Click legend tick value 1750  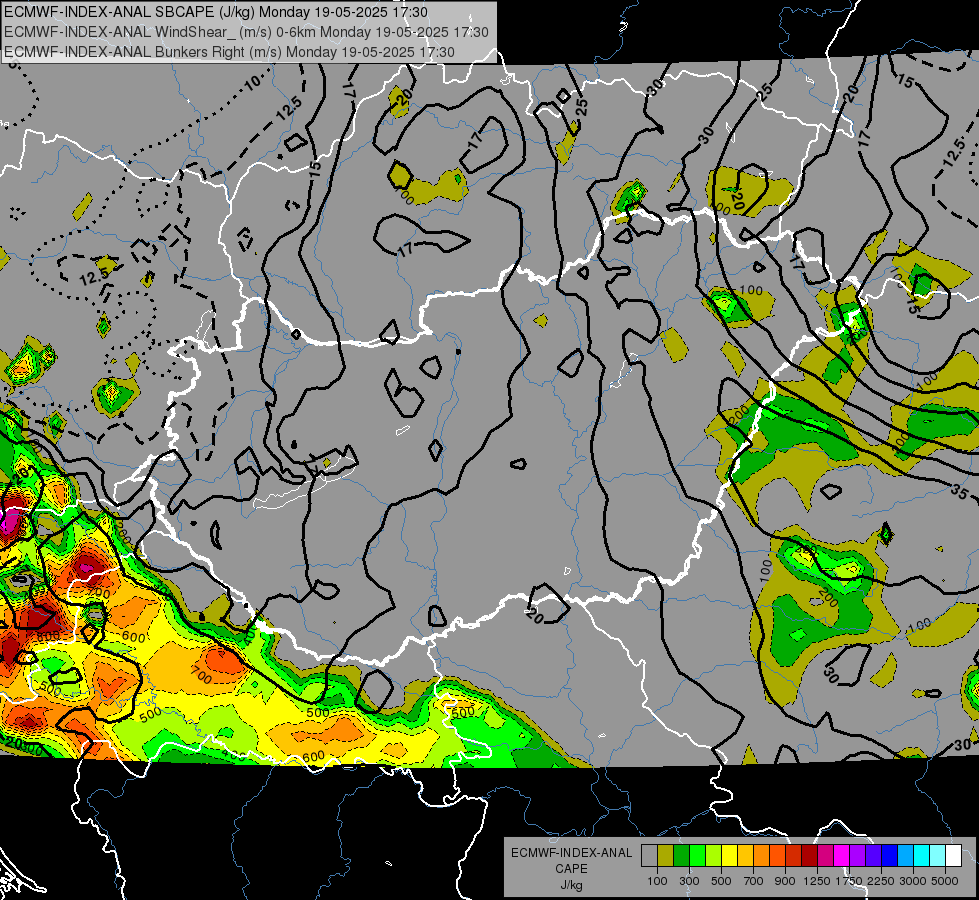(x=849, y=881)
